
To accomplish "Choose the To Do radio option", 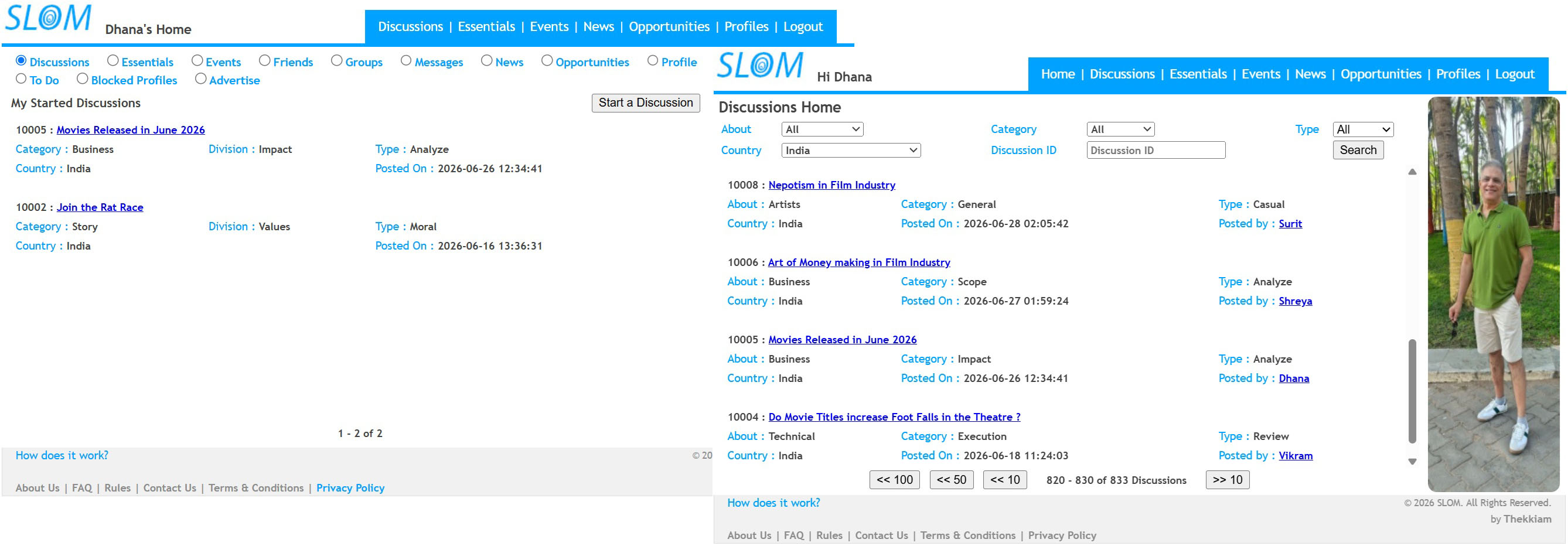I will click(x=21, y=79).
